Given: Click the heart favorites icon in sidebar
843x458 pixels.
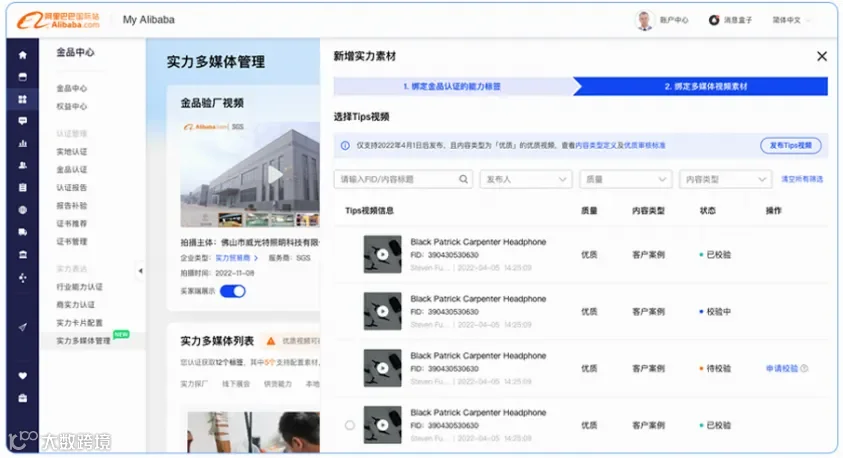Looking at the screenshot, I should click(23, 376).
